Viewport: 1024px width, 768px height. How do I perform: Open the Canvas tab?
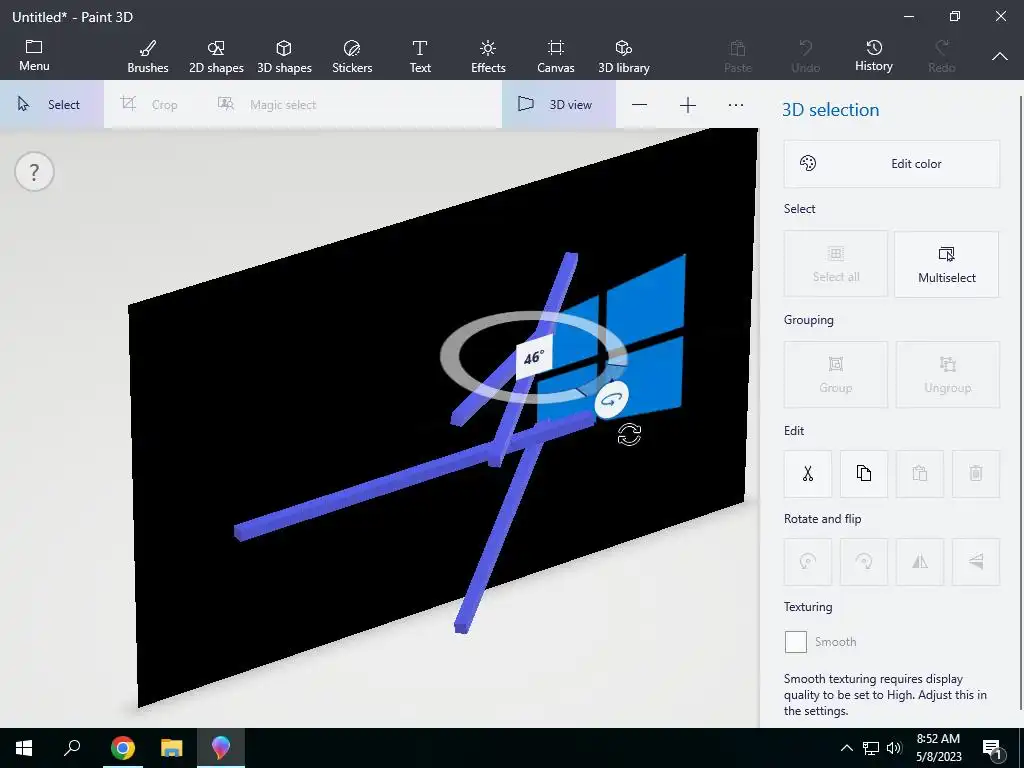tap(556, 57)
